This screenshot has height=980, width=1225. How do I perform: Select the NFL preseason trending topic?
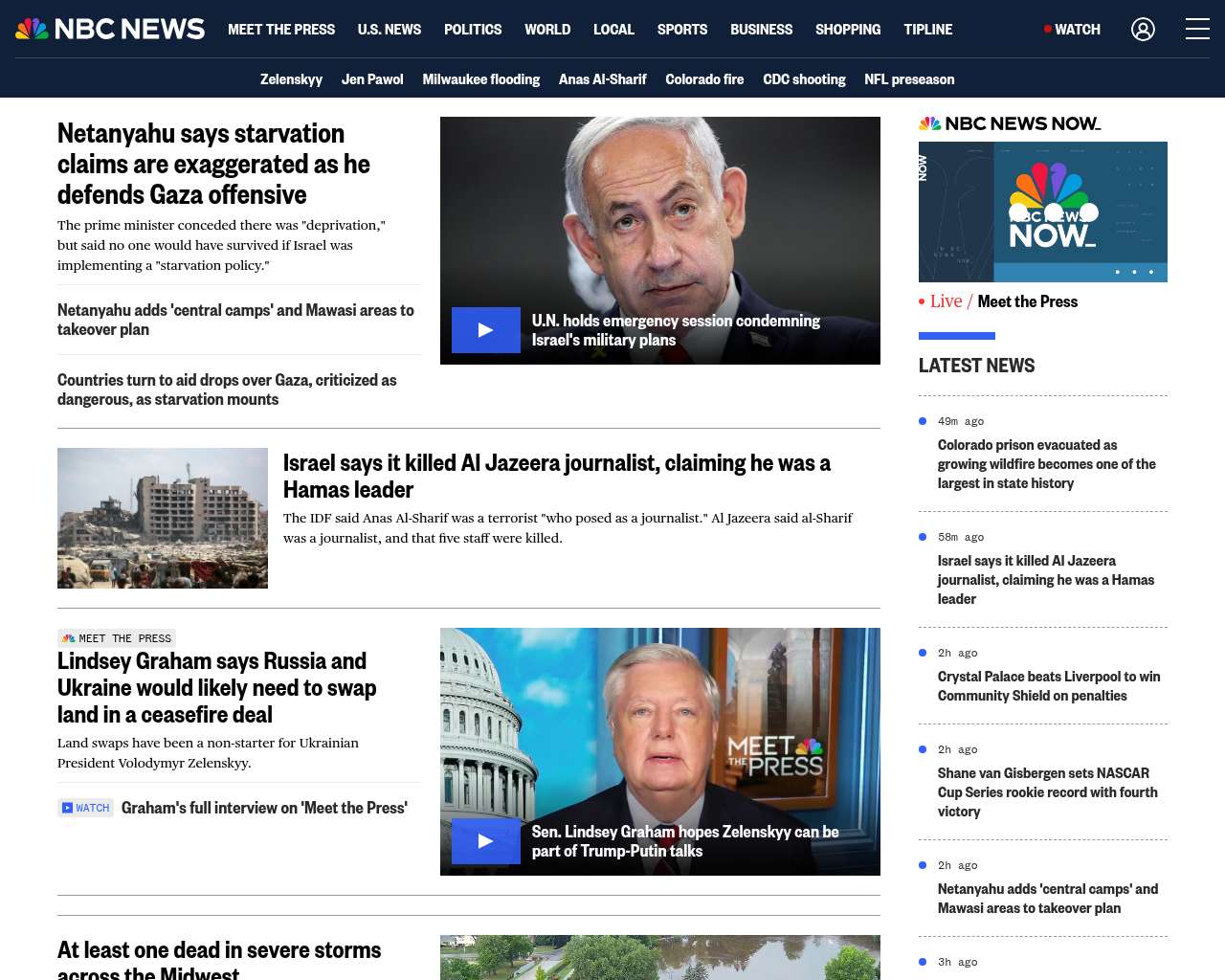click(x=909, y=79)
